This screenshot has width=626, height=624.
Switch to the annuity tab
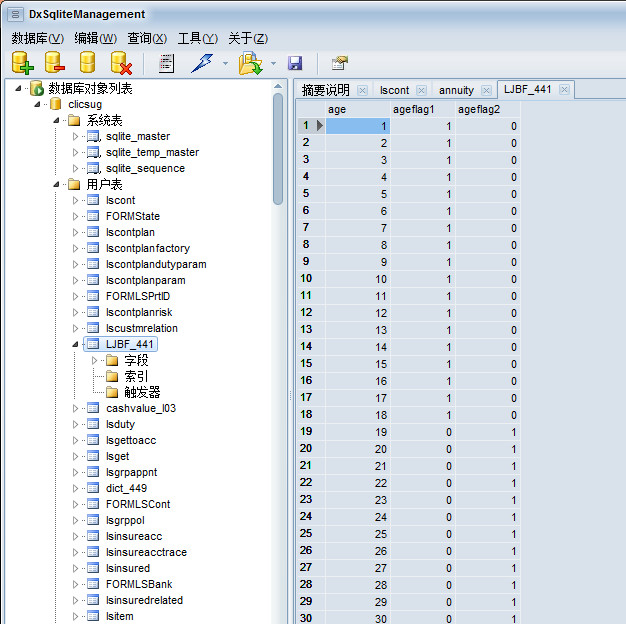pos(456,91)
